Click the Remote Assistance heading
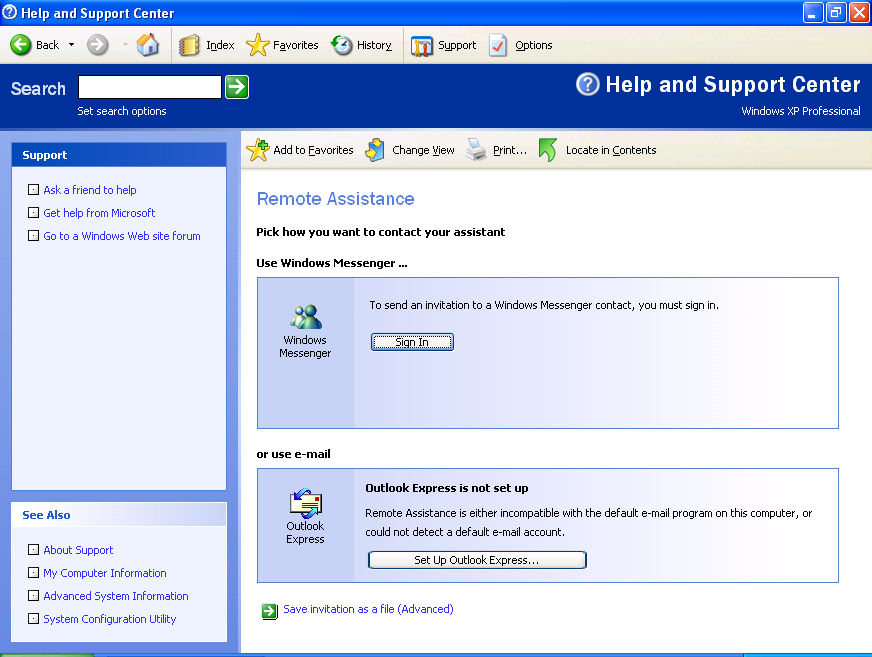Viewport: 872px width, 657px height. 335,199
